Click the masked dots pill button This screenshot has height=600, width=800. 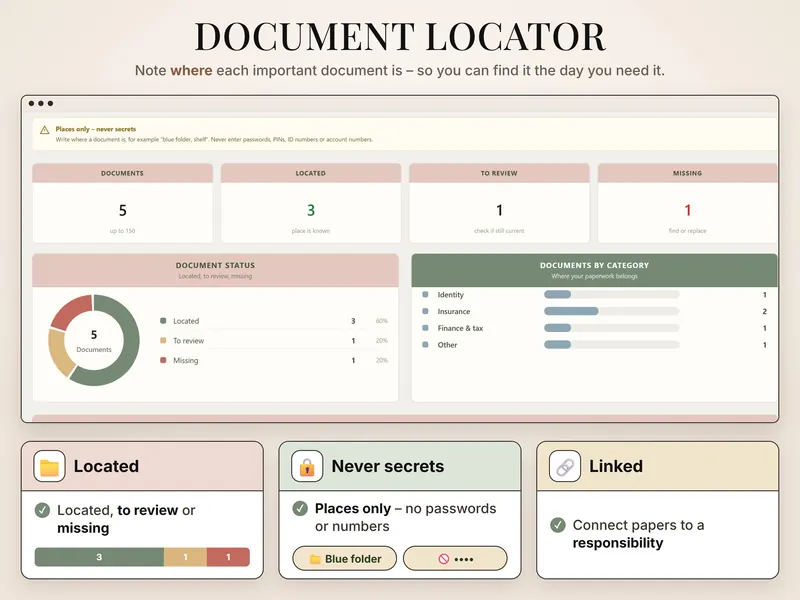click(x=455, y=558)
